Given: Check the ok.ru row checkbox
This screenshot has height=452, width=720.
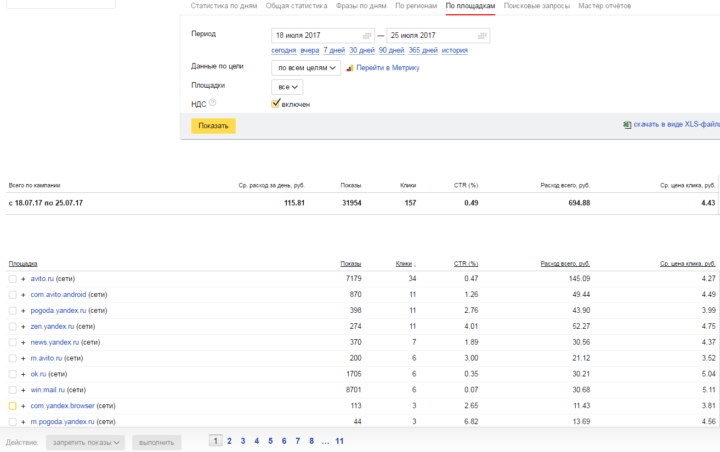Looking at the screenshot, I should (x=12, y=374).
